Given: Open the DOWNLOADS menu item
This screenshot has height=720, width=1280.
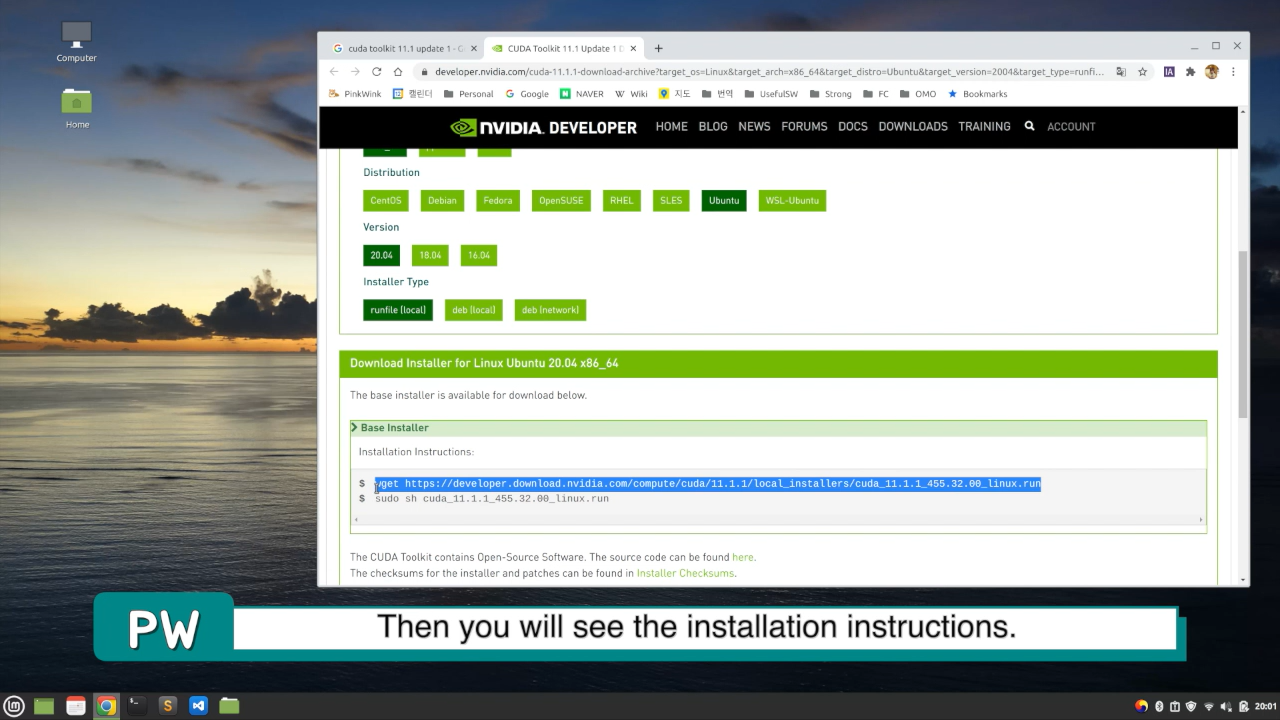Looking at the screenshot, I should tap(913, 127).
